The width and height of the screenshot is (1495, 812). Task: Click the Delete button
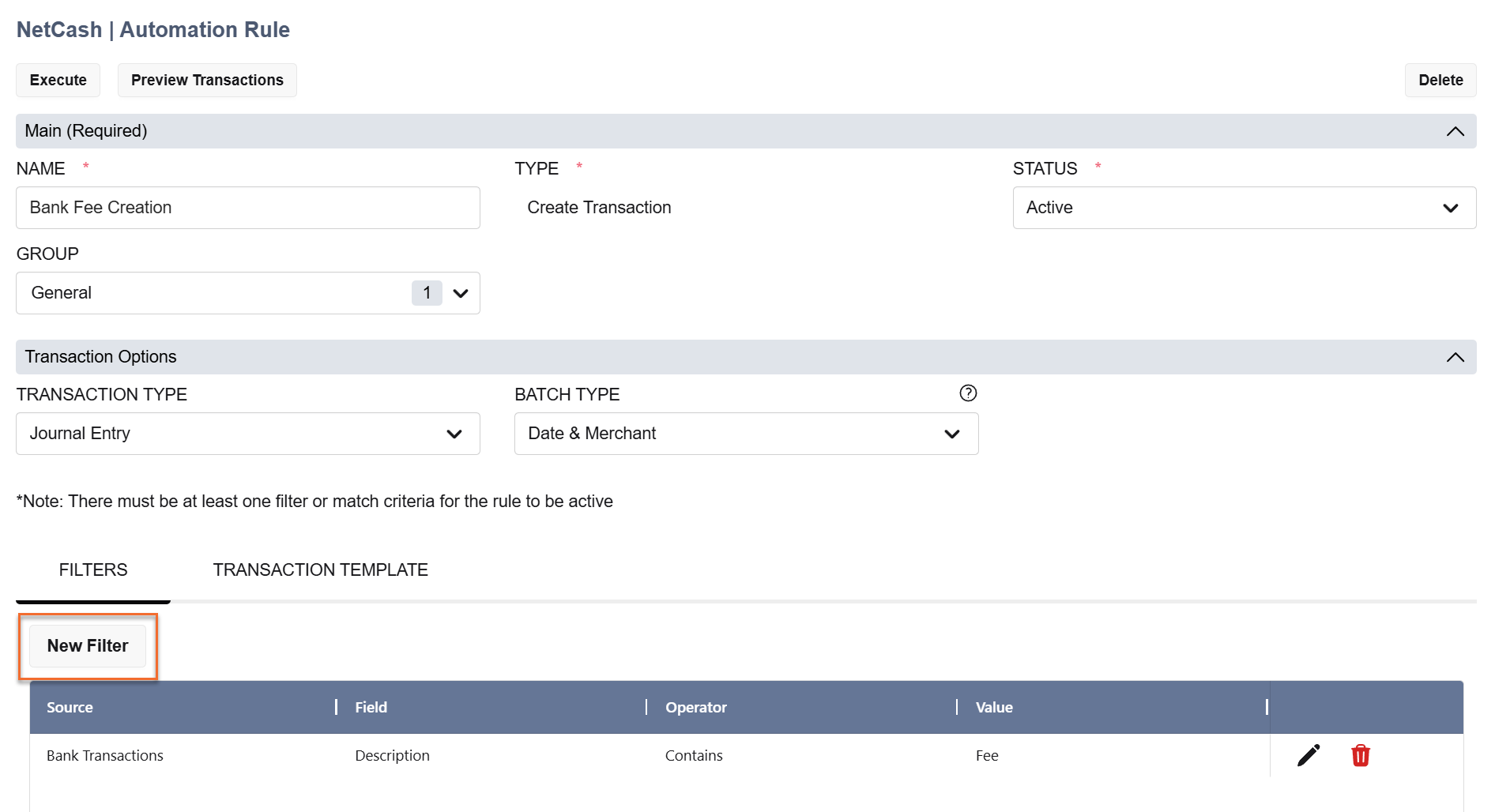1440,81
